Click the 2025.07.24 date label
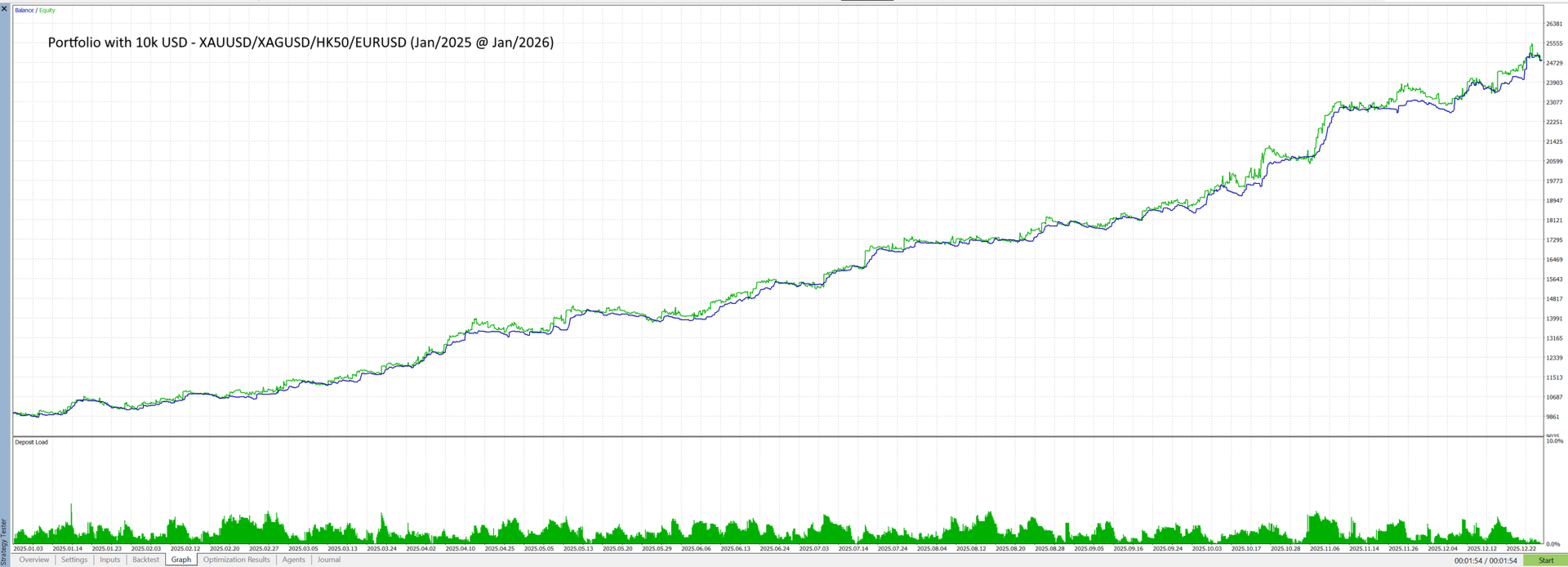This screenshot has height=567, width=1568. pos(893,549)
